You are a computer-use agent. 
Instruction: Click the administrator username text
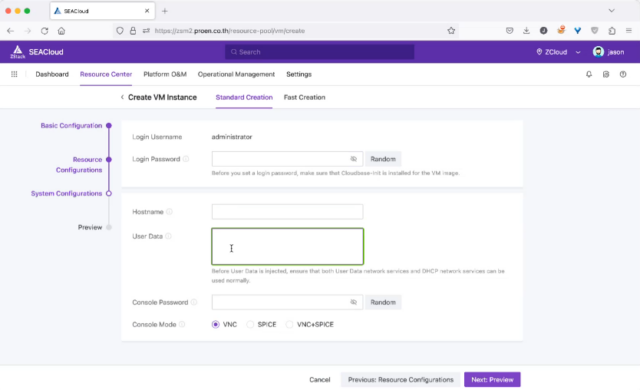232,137
